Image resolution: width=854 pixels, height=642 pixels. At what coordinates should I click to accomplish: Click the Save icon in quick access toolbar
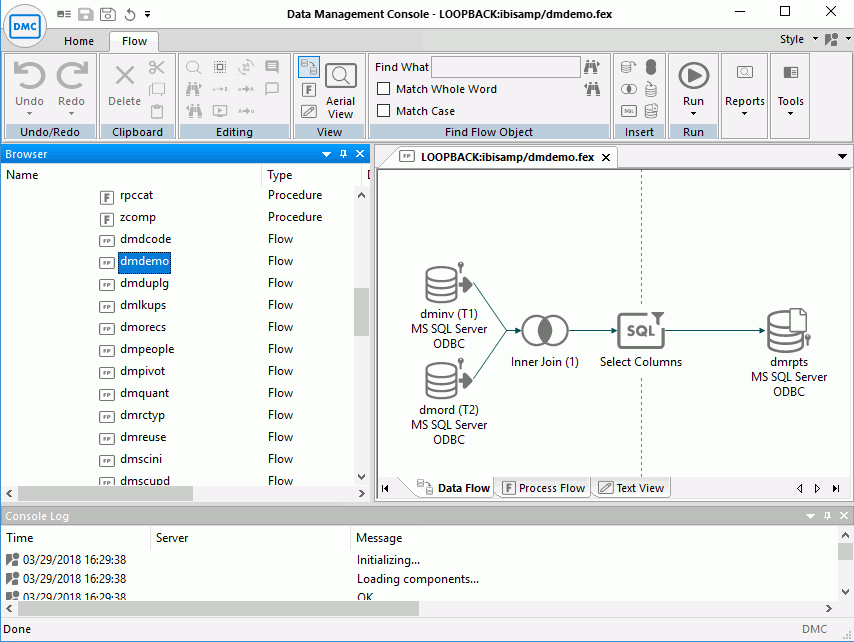[x=86, y=14]
